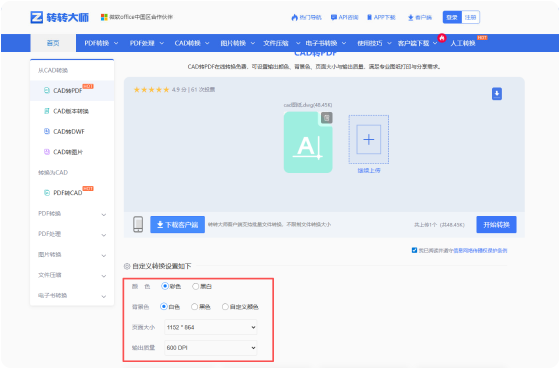Click the rating text 4.9 分 | 61 次投票
Image resolution: width=560 pixels, height=369 pixels.
[194, 90]
